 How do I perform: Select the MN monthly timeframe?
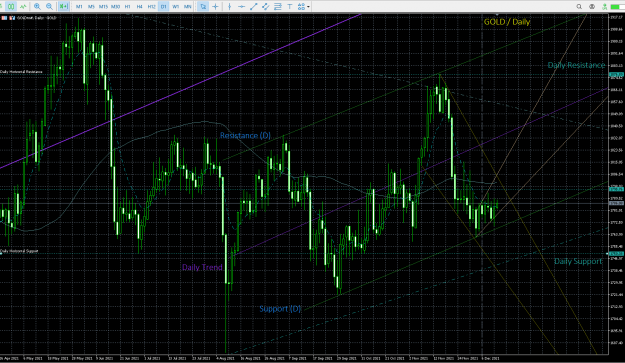187,6
